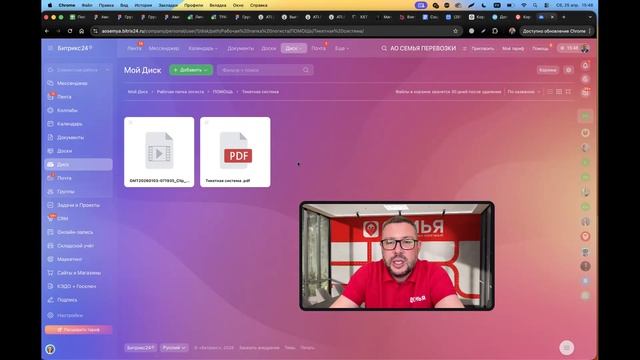The image size is (640, 360).
Task: Expand the Диск top menu dropdown
Action: (x=293, y=49)
